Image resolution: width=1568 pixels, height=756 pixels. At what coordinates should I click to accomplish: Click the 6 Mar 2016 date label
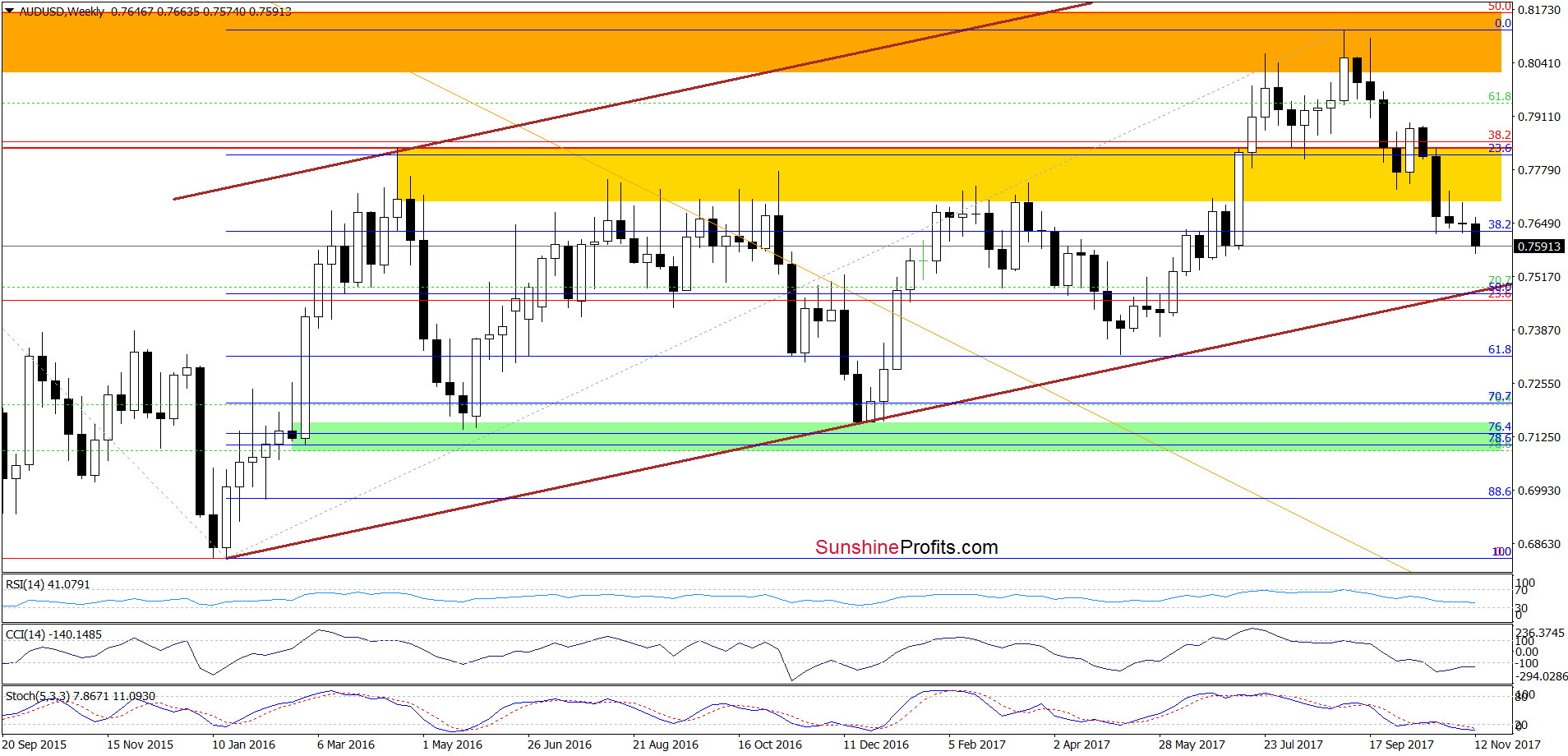346,744
